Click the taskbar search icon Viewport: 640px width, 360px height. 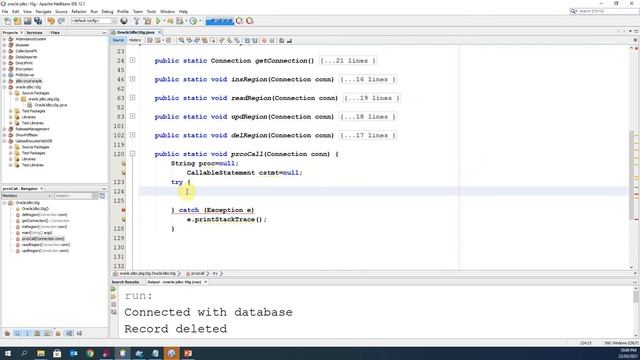[x=24, y=353]
